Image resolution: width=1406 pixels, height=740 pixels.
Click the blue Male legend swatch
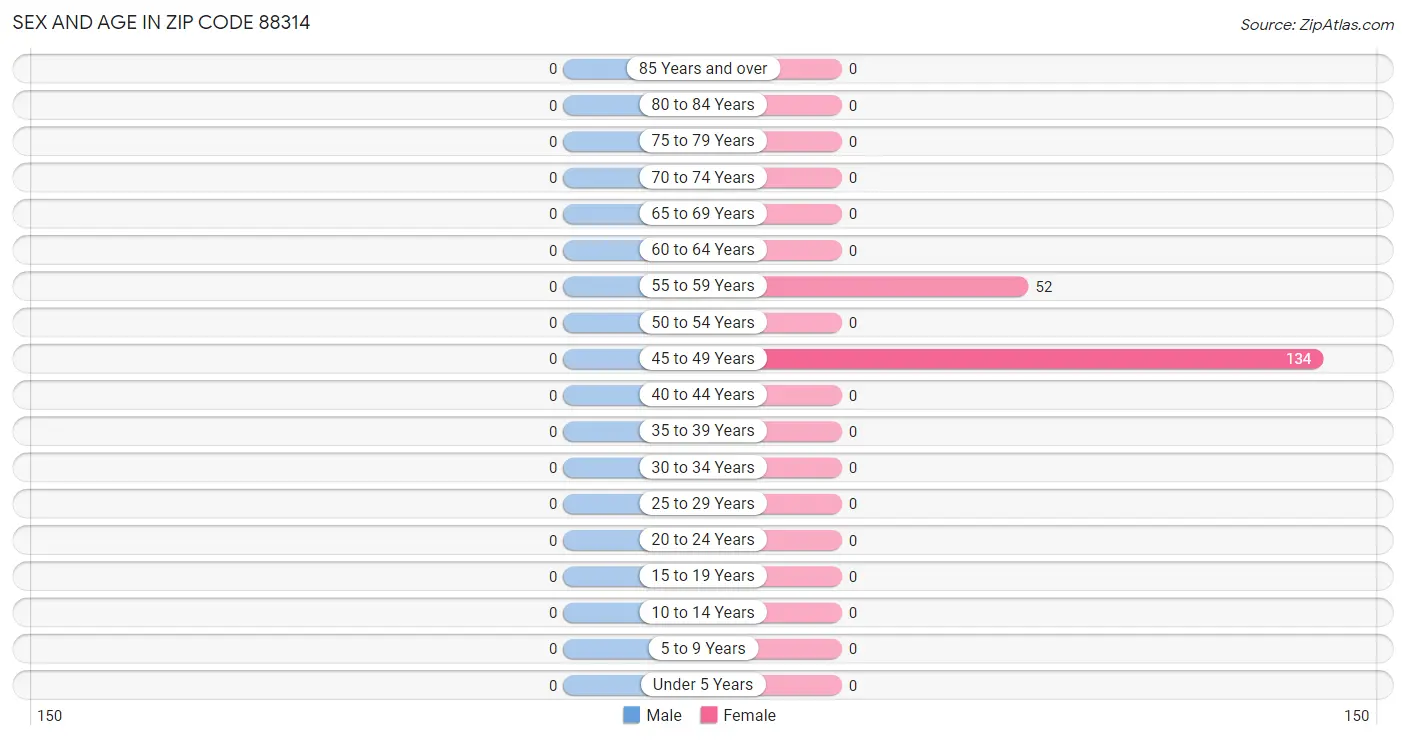click(x=631, y=715)
